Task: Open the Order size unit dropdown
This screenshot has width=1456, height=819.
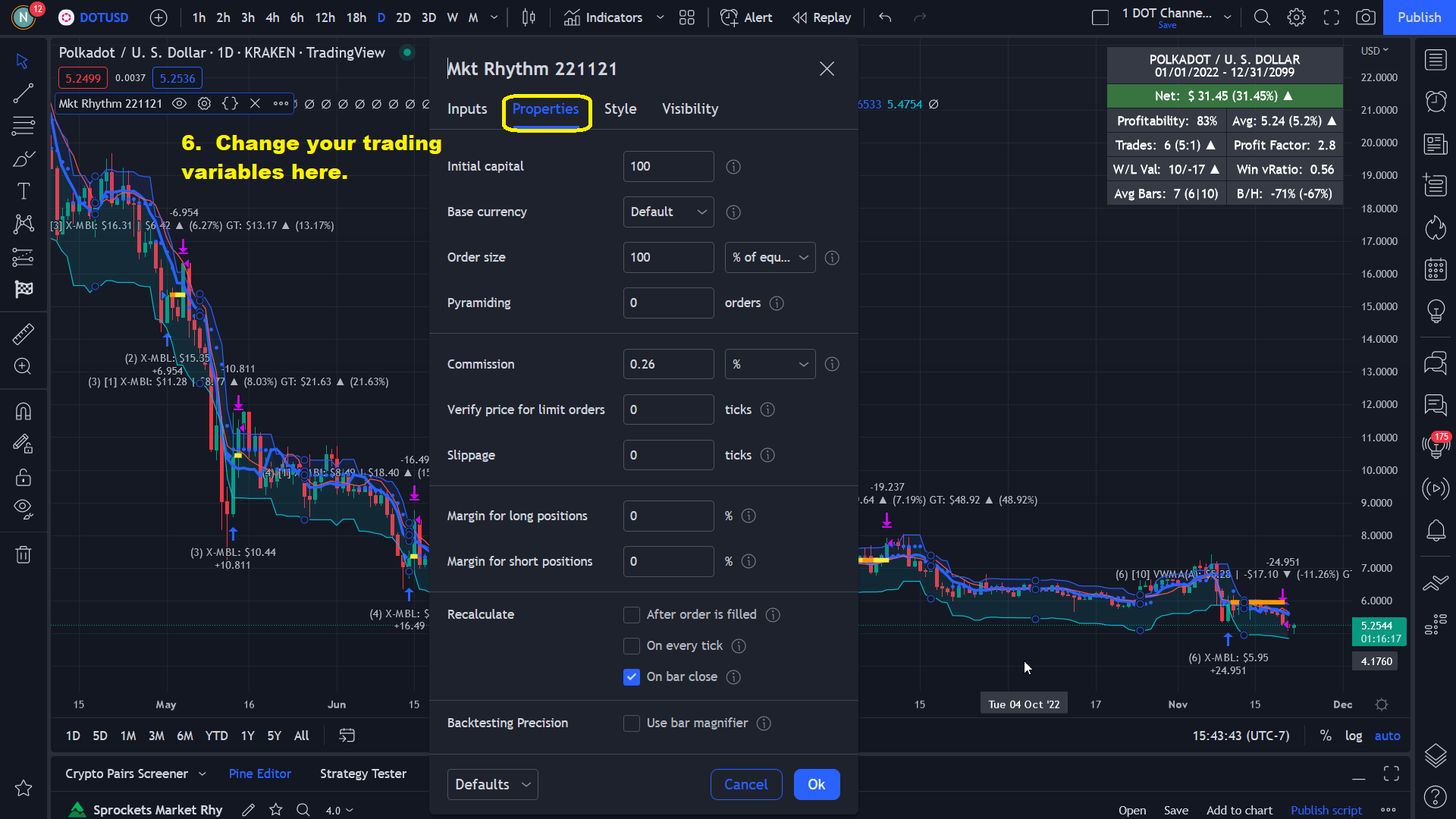Action: tap(770, 258)
